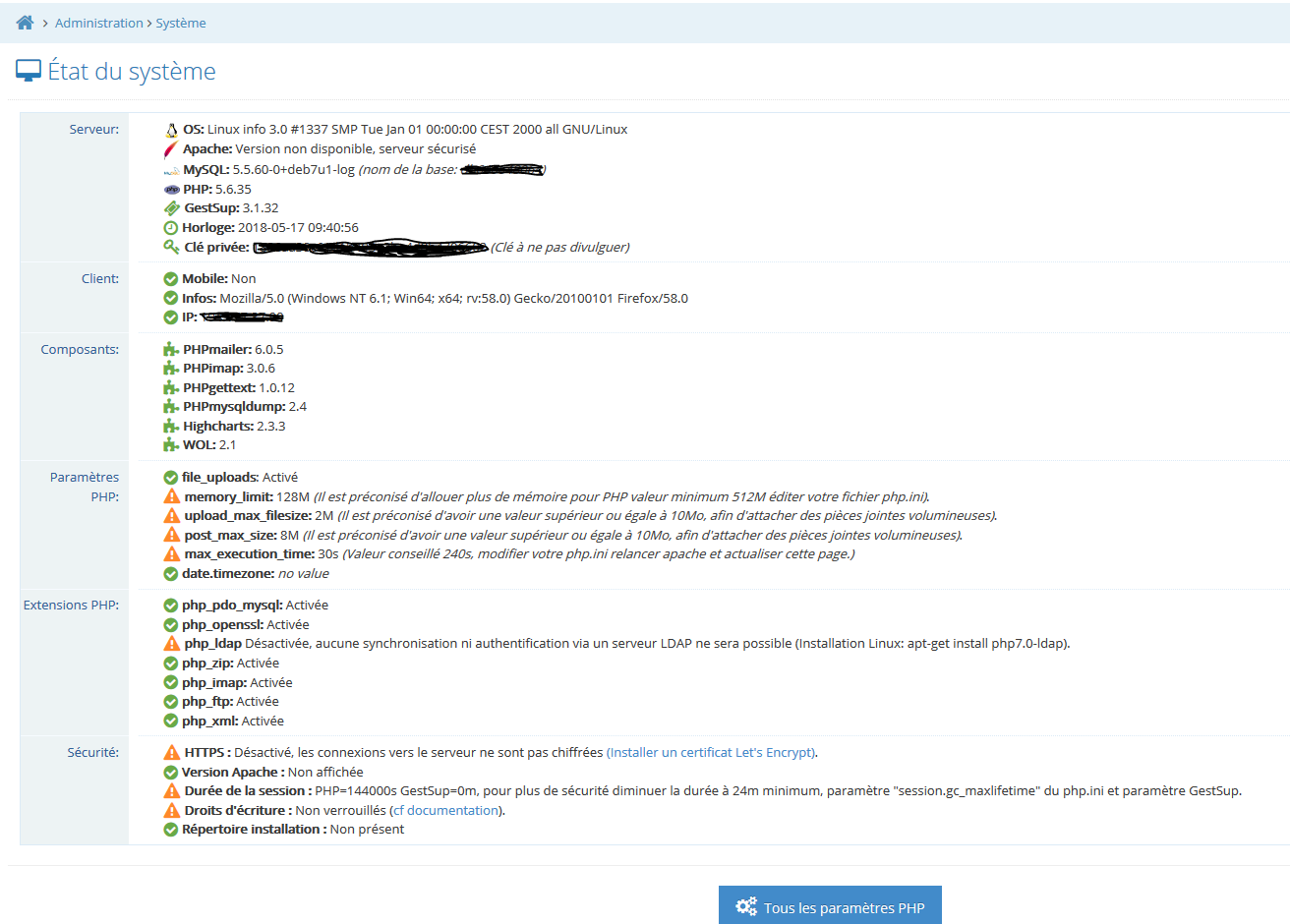The width and height of the screenshot is (1290, 924).
Task: Click the Client: section label
Action: (x=100, y=278)
